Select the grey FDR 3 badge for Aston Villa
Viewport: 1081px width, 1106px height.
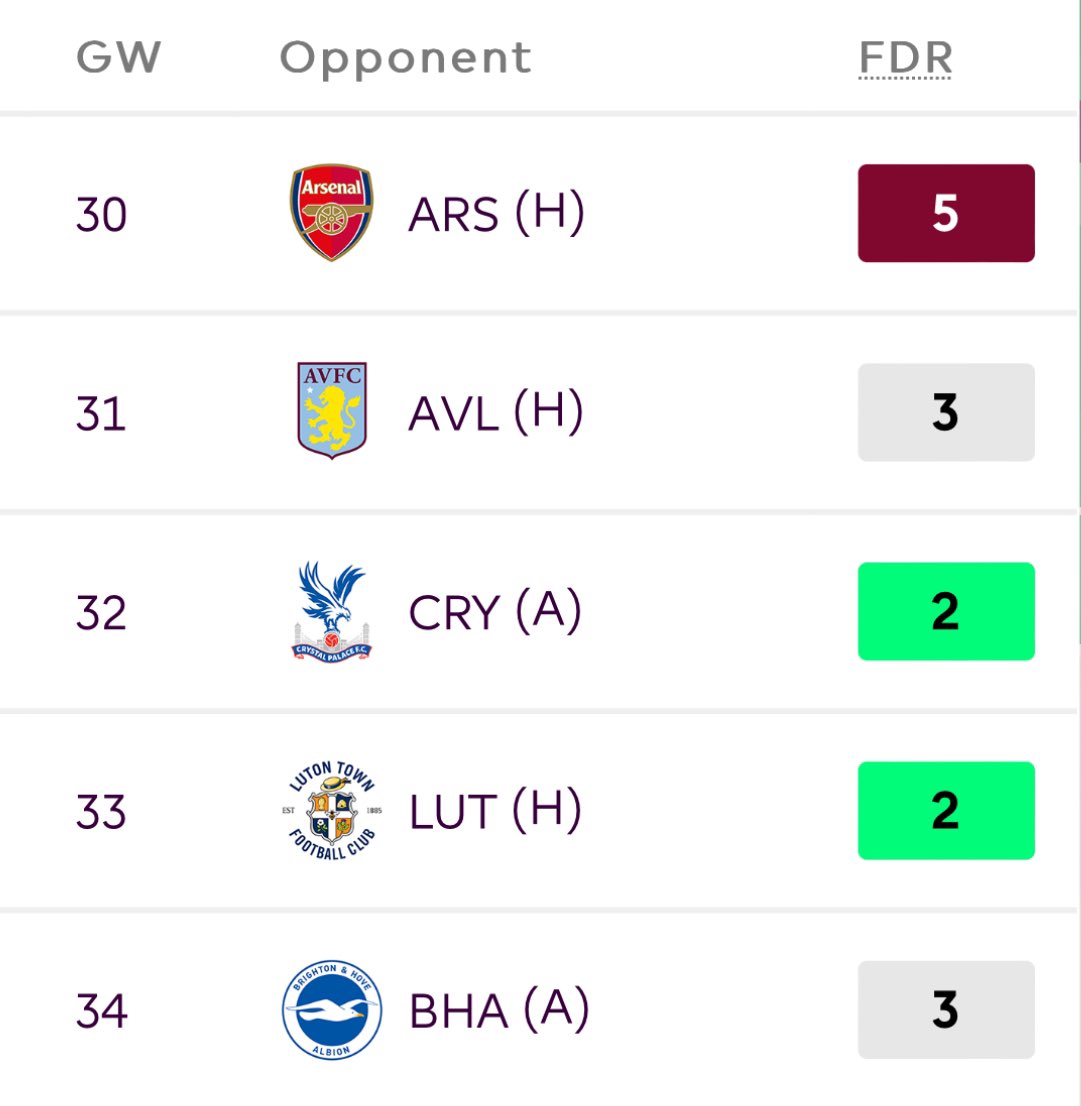pyautogui.click(x=946, y=412)
